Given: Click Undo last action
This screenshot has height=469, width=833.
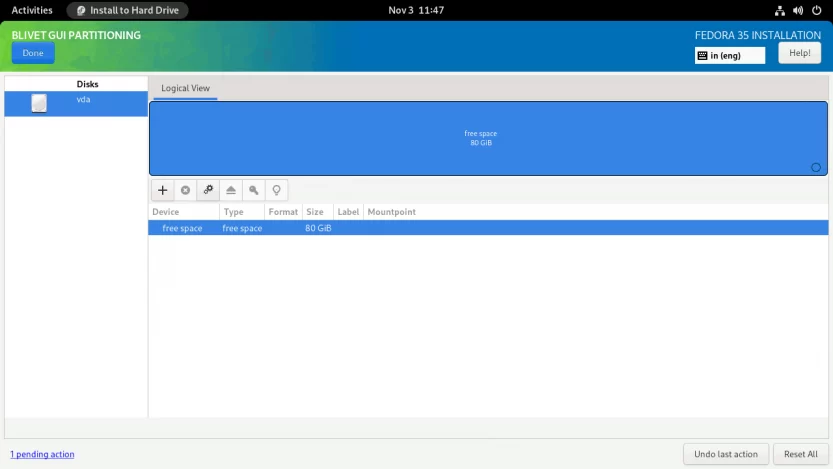Looking at the screenshot, I should pos(726,454).
